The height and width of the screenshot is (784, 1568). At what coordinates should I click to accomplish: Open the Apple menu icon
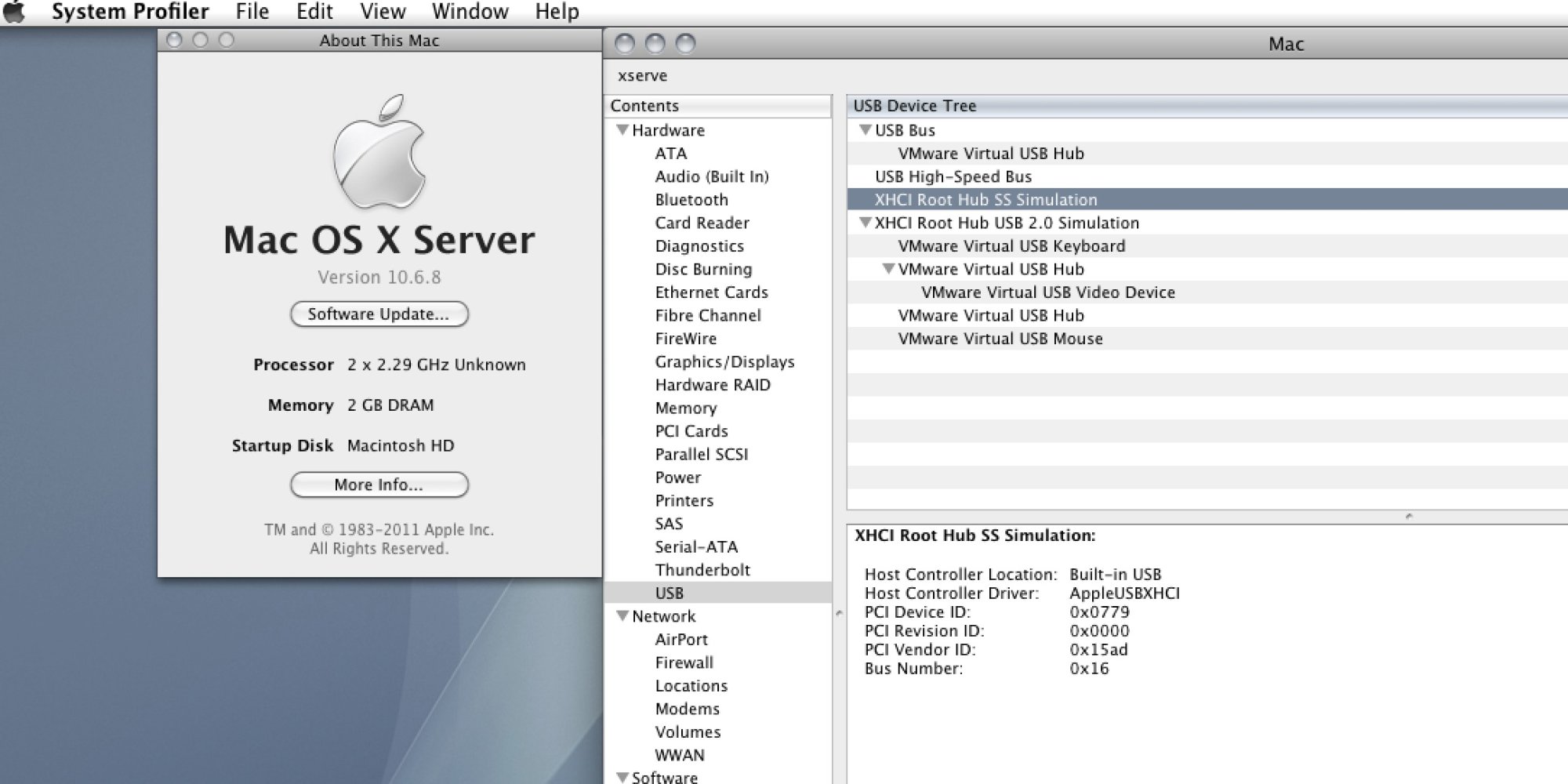pyautogui.click(x=15, y=12)
